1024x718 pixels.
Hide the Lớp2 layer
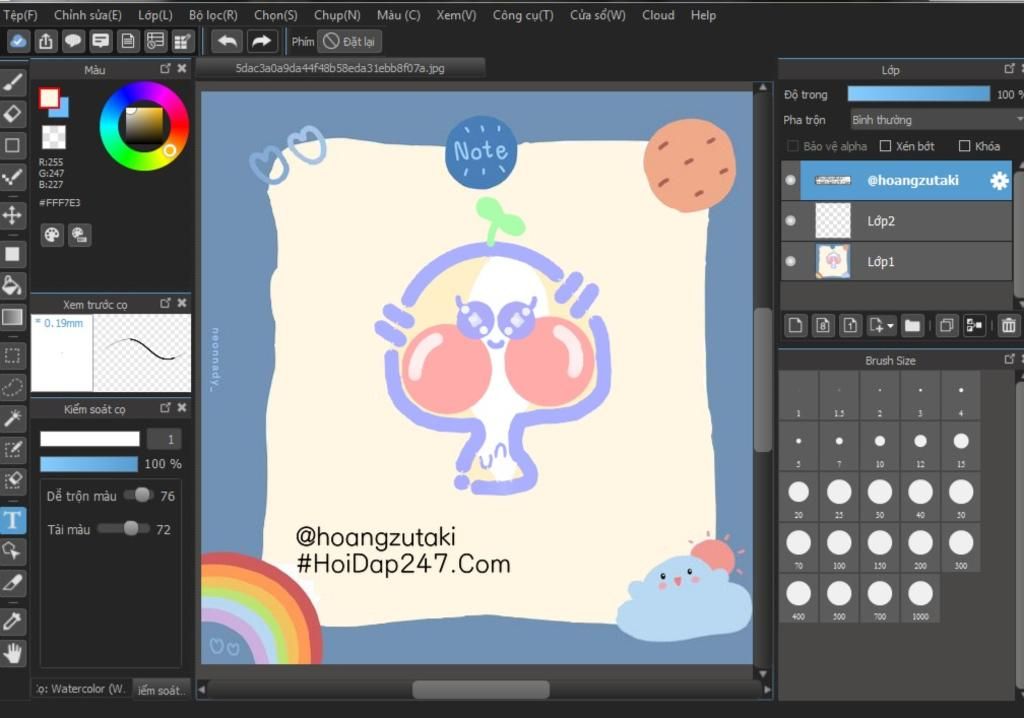(x=790, y=221)
